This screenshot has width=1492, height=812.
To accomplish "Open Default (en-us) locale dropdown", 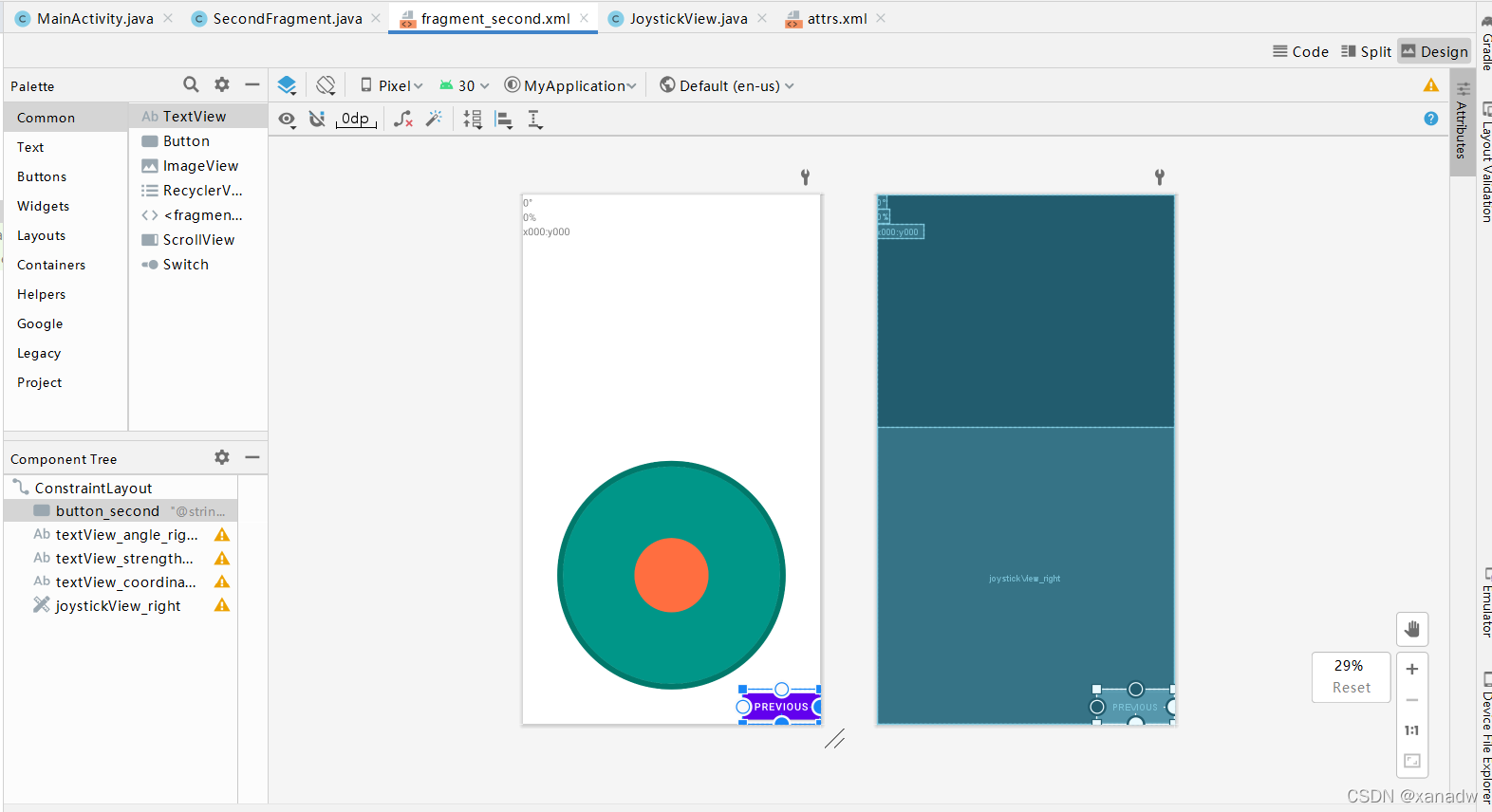I will click(x=727, y=85).
